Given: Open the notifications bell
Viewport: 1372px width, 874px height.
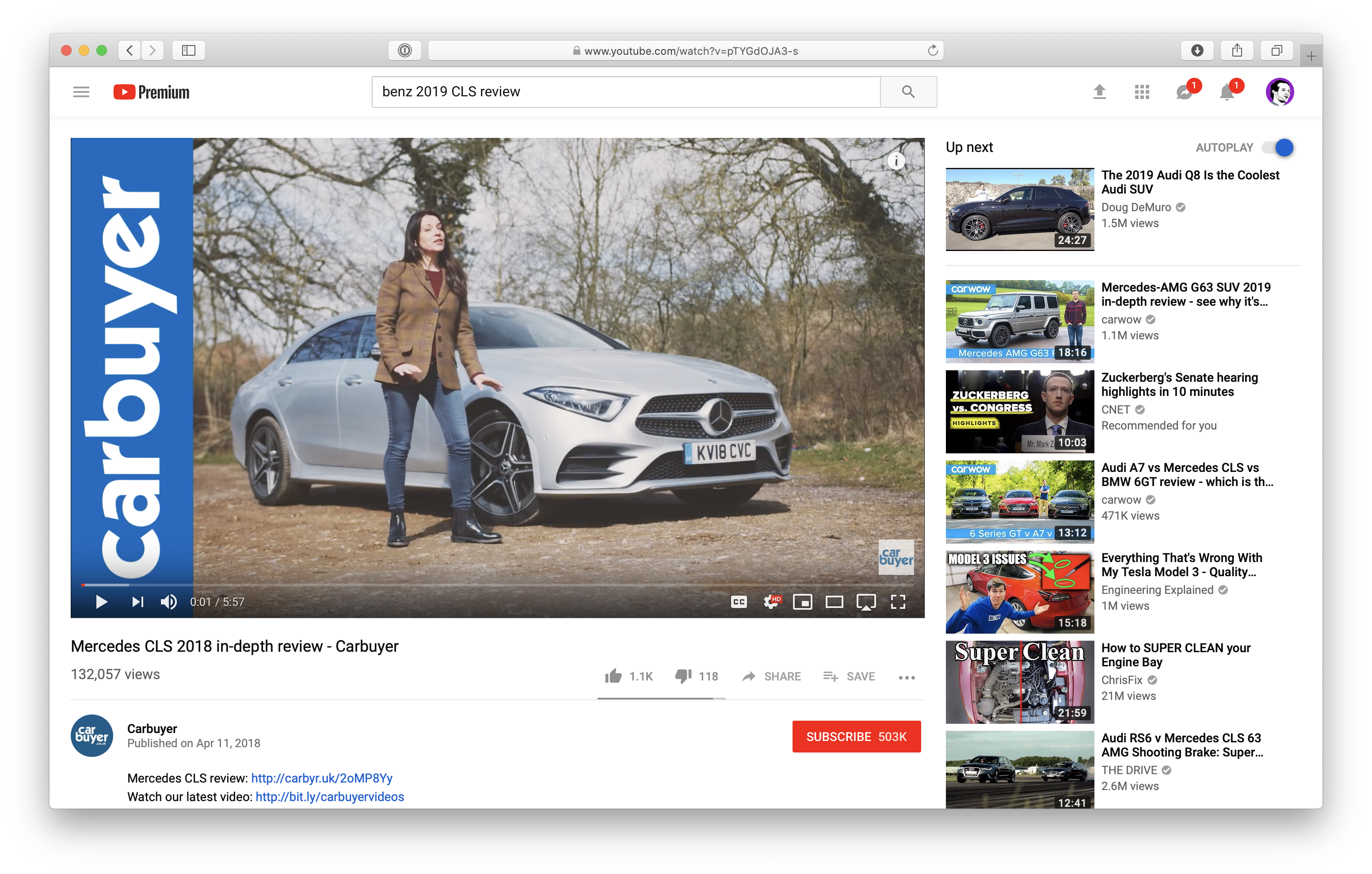Looking at the screenshot, I should (1227, 92).
